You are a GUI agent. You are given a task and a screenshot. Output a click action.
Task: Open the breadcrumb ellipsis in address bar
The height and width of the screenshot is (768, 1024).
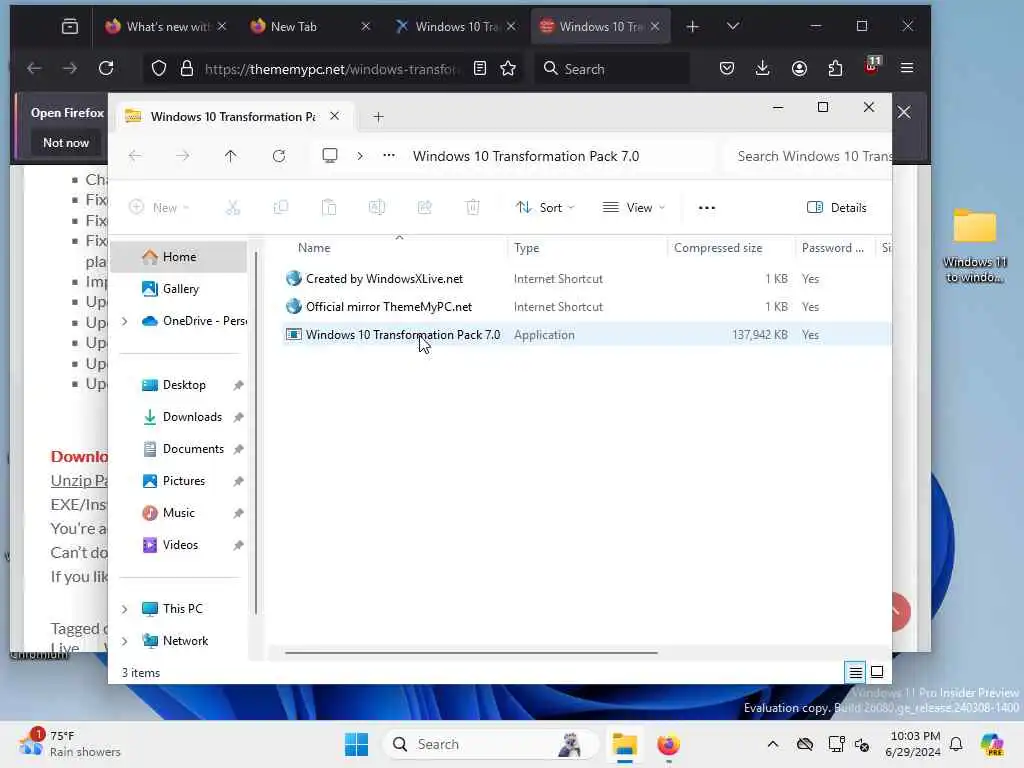tap(389, 155)
